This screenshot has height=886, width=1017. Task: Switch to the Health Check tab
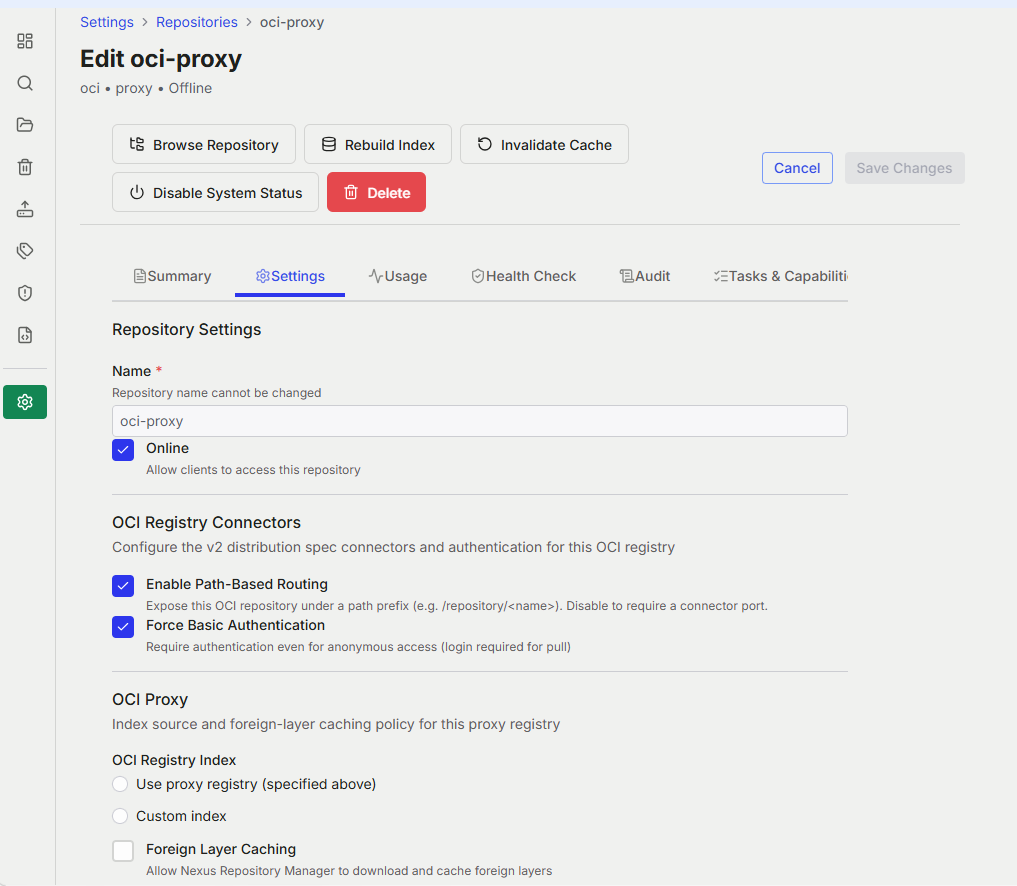coord(523,276)
